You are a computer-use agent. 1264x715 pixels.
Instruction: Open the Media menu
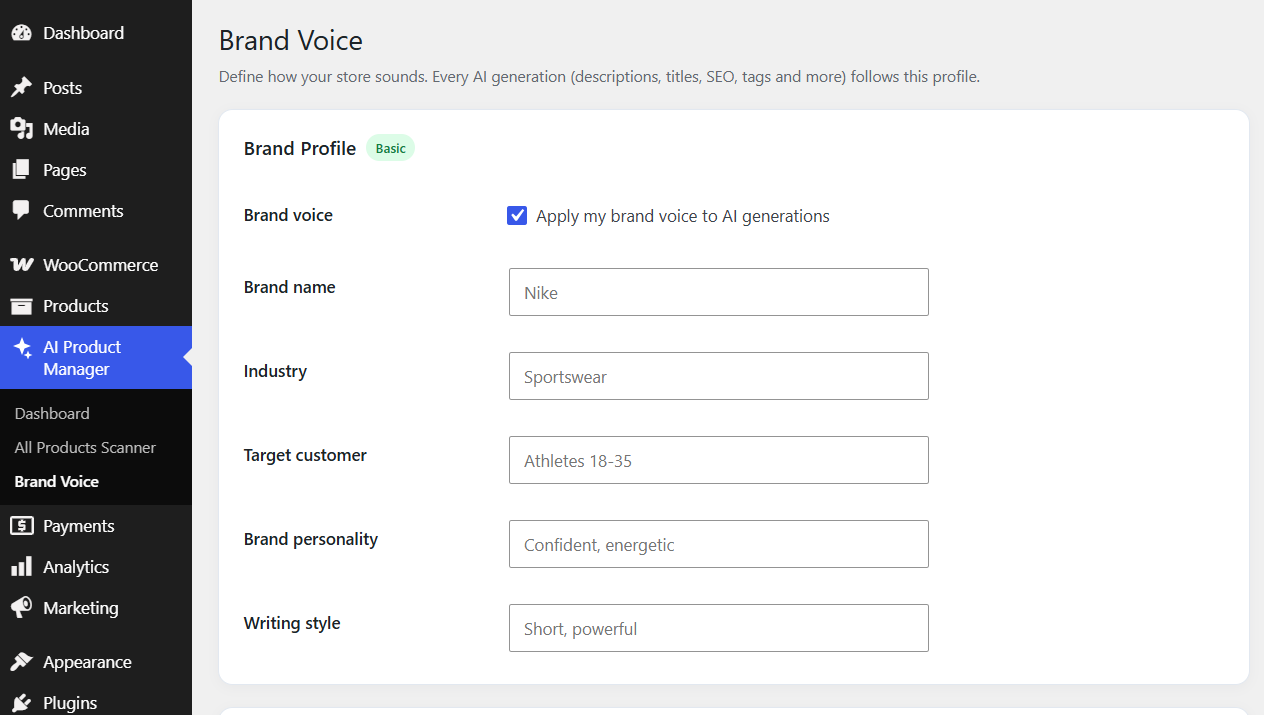coord(96,129)
